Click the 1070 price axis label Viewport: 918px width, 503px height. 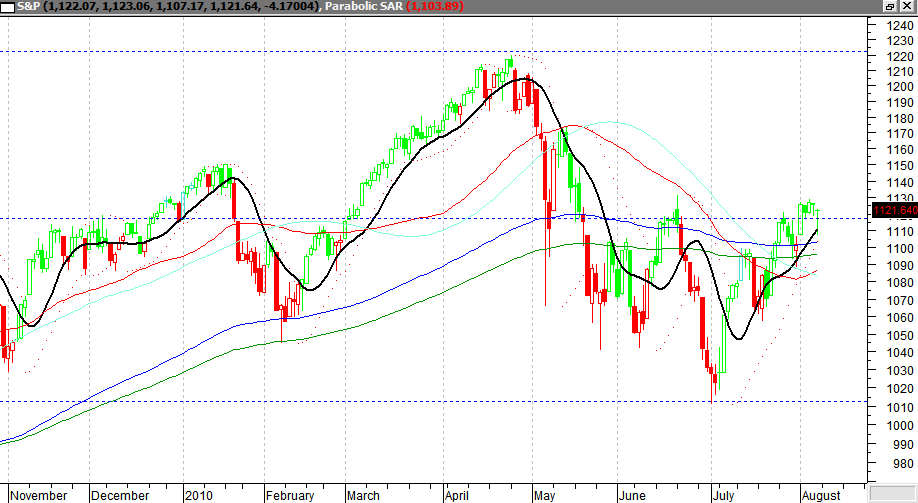[x=900, y=300]
